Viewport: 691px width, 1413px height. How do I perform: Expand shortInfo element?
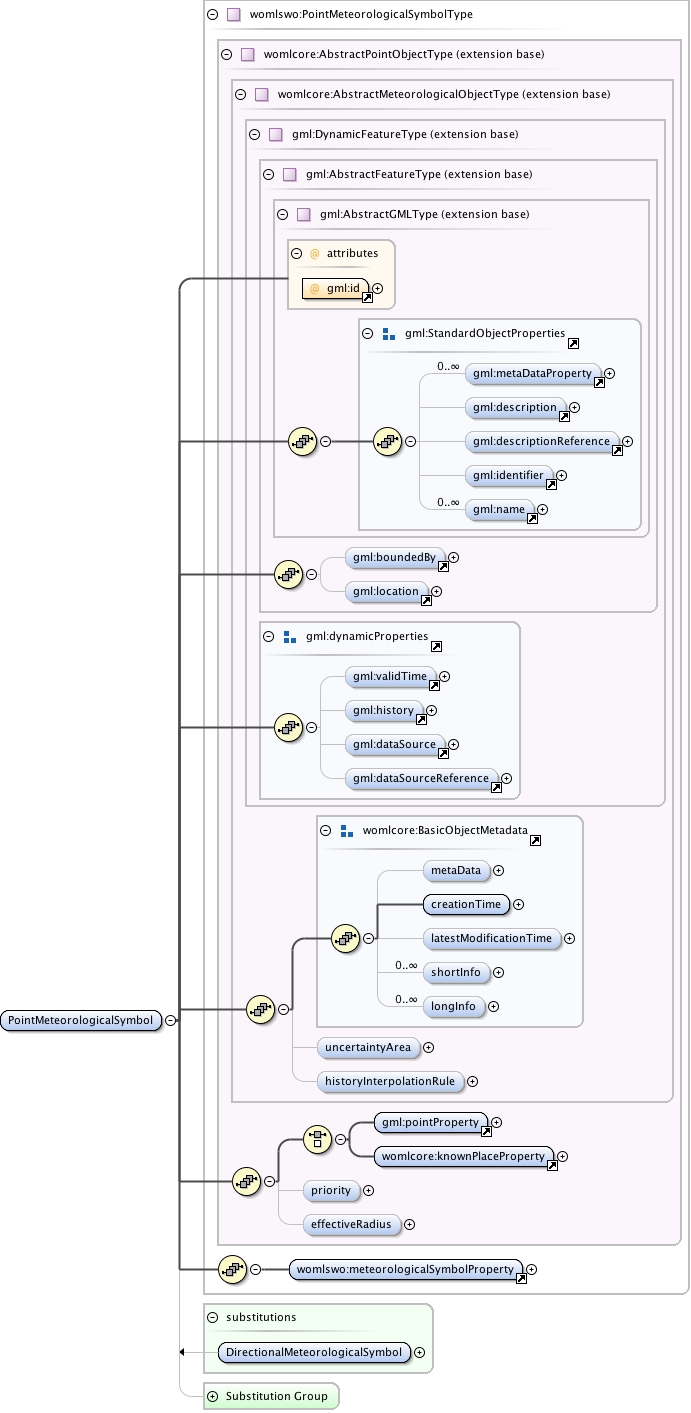point(498,972)
